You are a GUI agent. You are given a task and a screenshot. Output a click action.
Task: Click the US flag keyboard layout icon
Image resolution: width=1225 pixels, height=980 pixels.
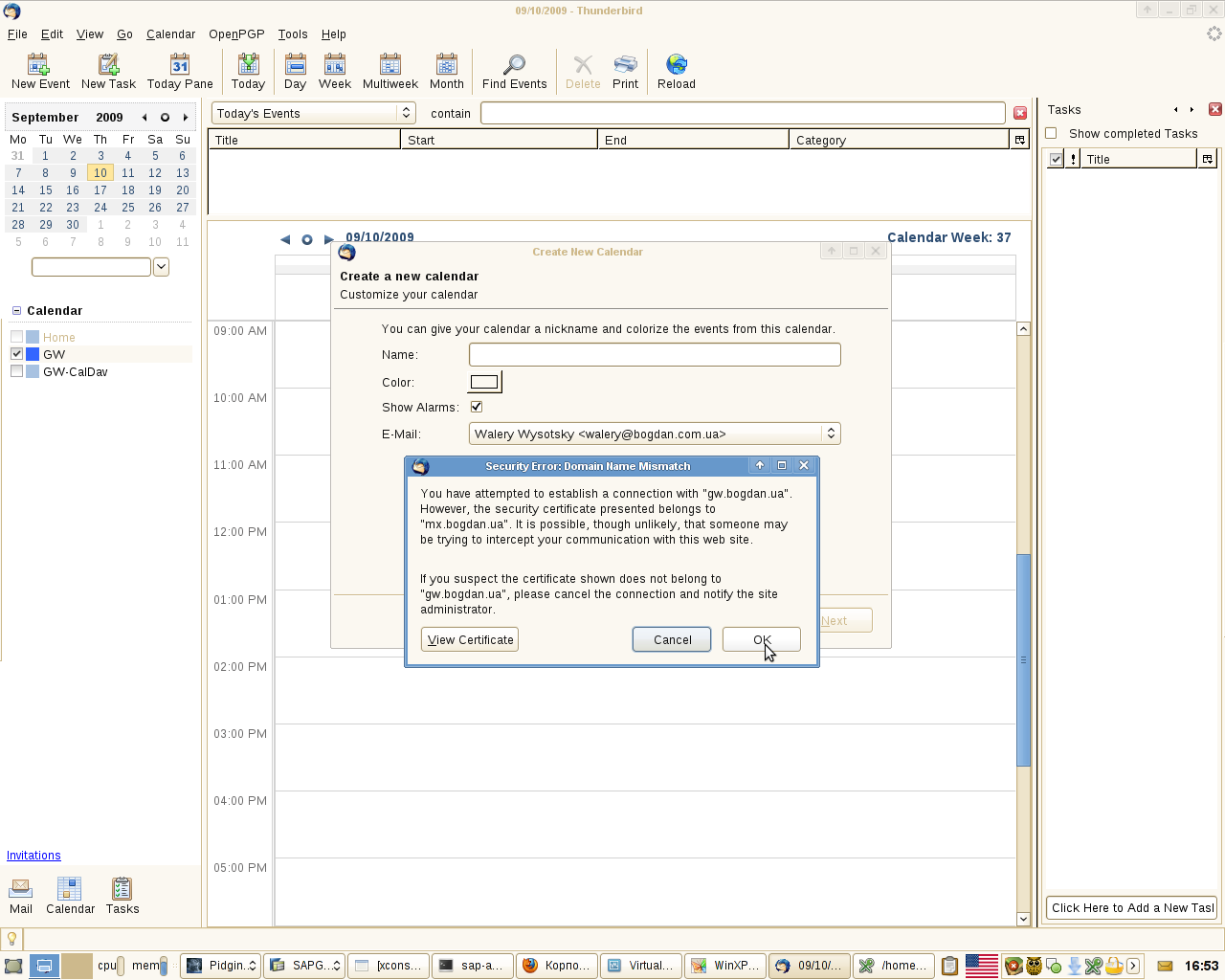coord(981,966)
